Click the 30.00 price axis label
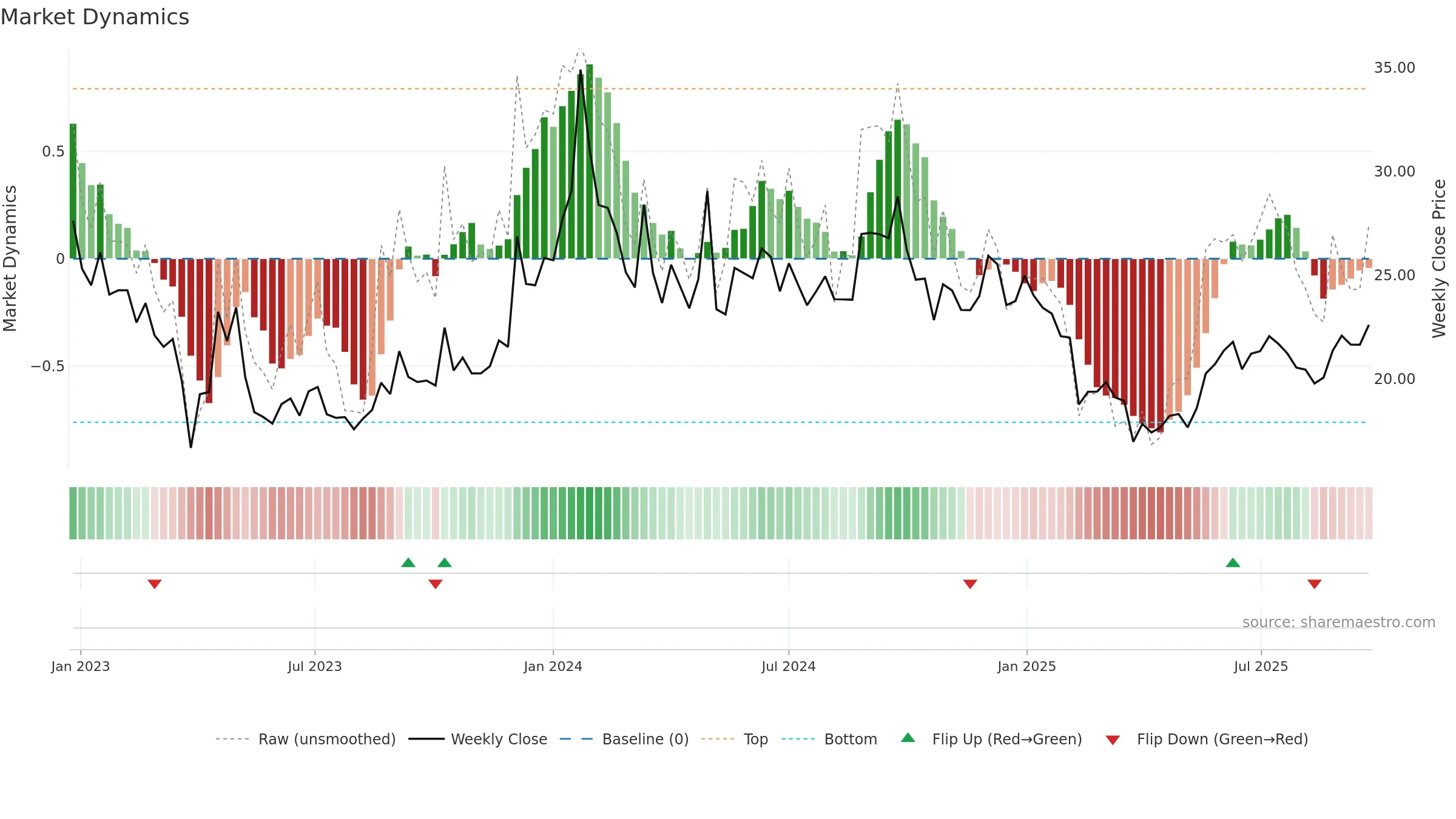The height and width of the screenshot is (819, 1456). point(1395,171)
